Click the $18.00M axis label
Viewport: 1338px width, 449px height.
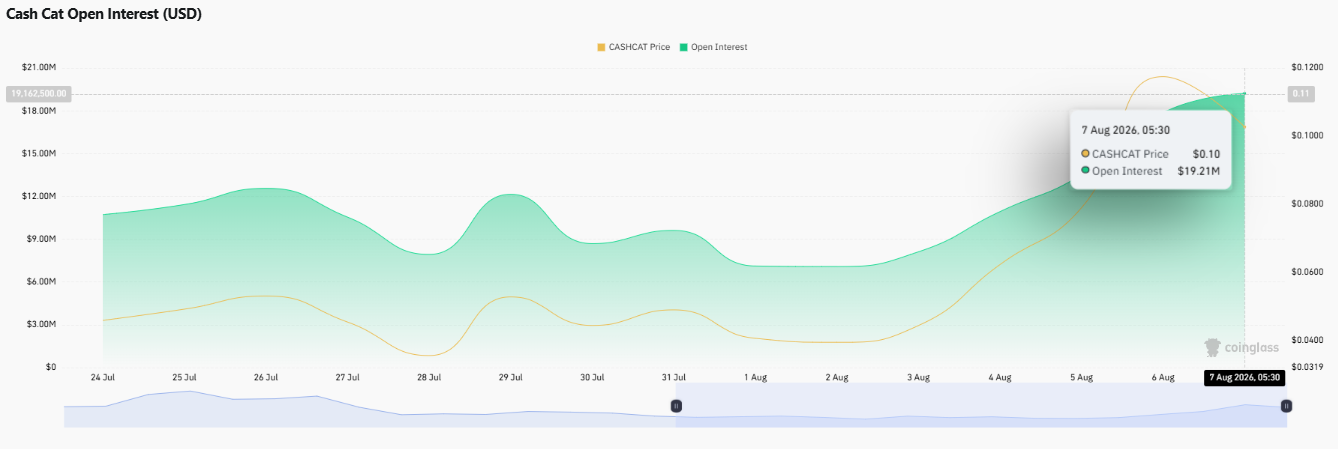[39, 110]
